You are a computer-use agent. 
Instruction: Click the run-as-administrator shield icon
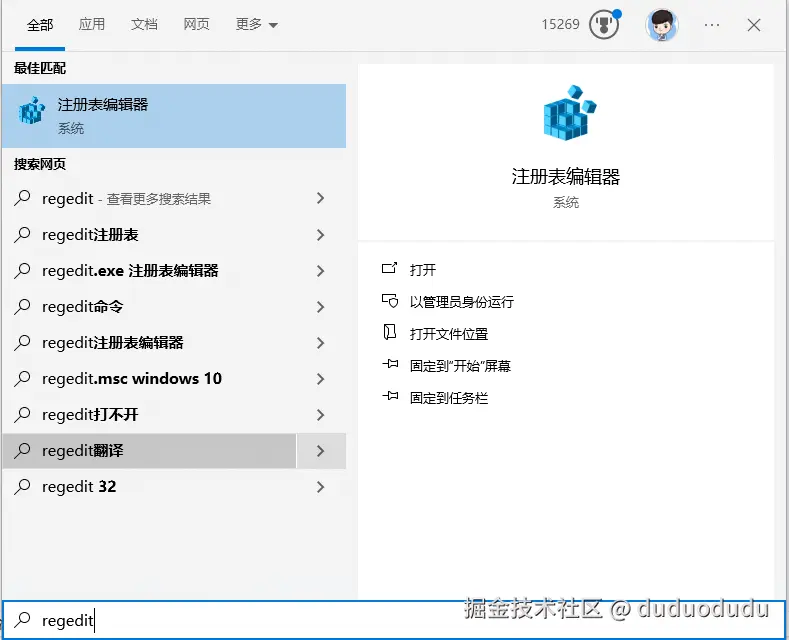pyautogui.click(x=389, y=301)
